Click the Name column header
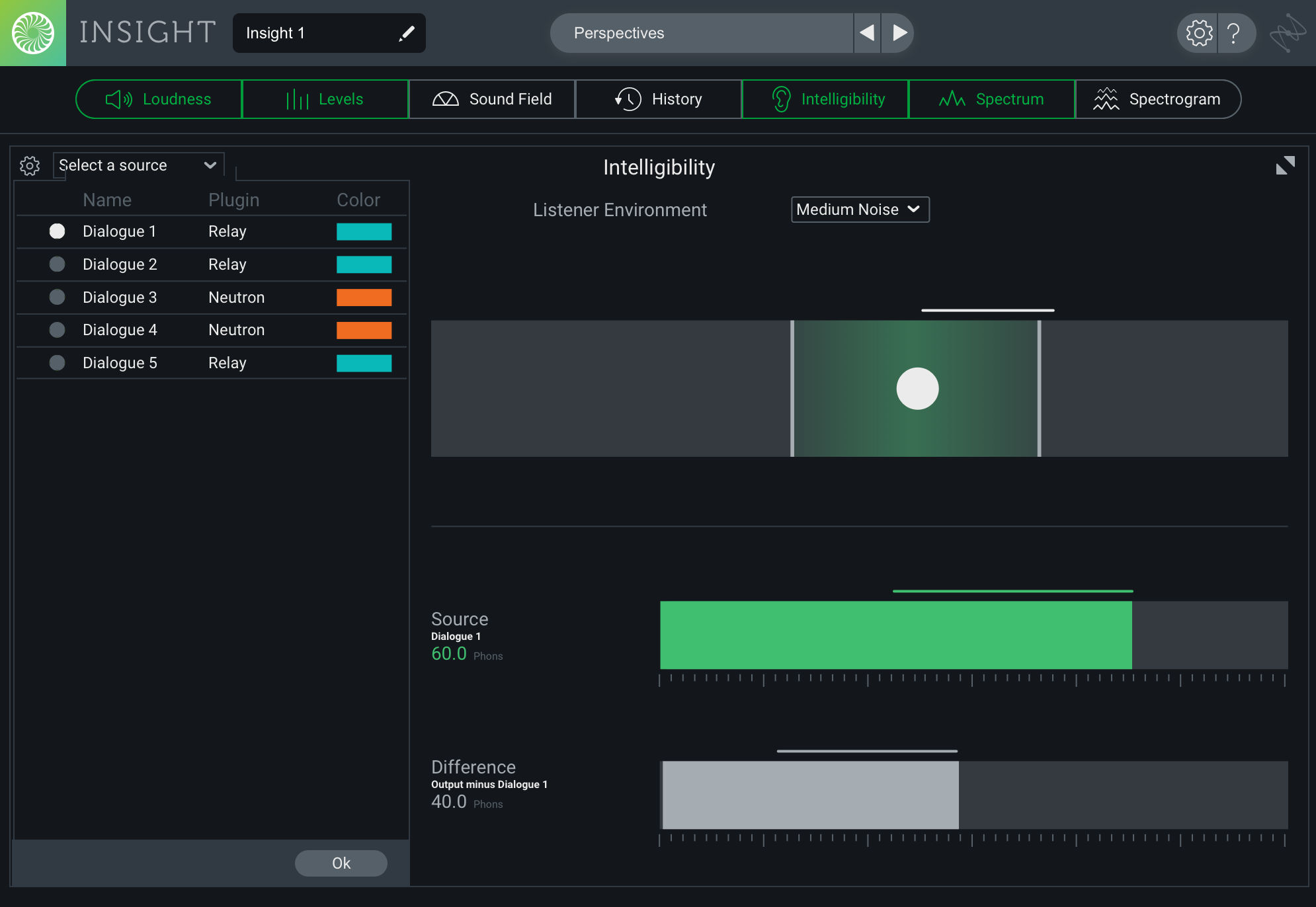 tap(107, 200)
